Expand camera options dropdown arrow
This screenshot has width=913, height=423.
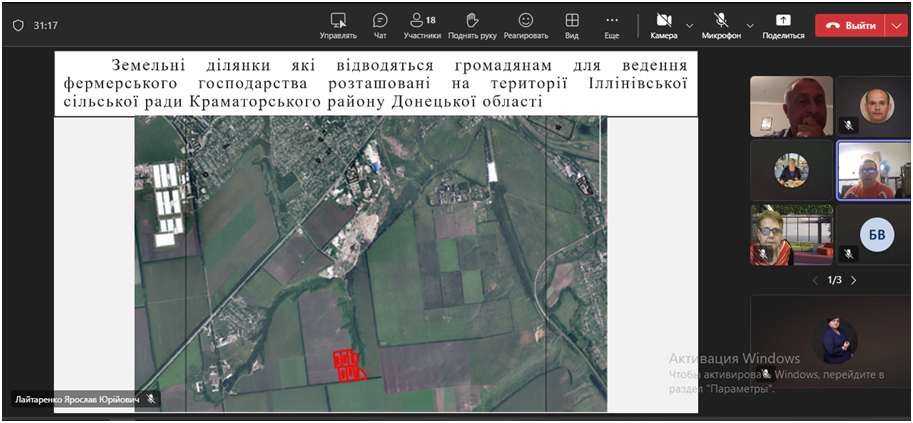click(x=690, y=25)
